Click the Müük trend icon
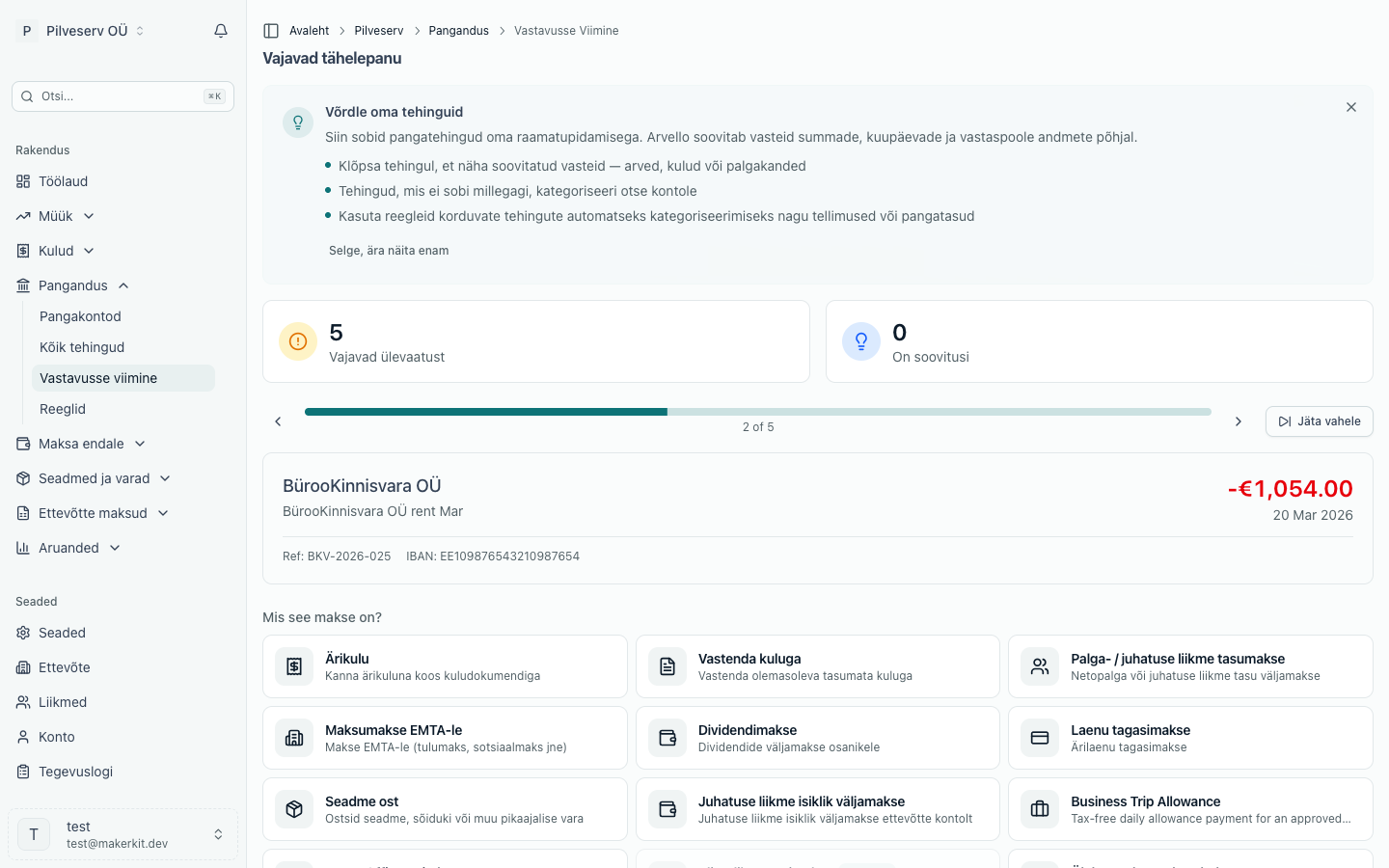The width and height of the screenshot is (1389, 868). tap(23, 216)
